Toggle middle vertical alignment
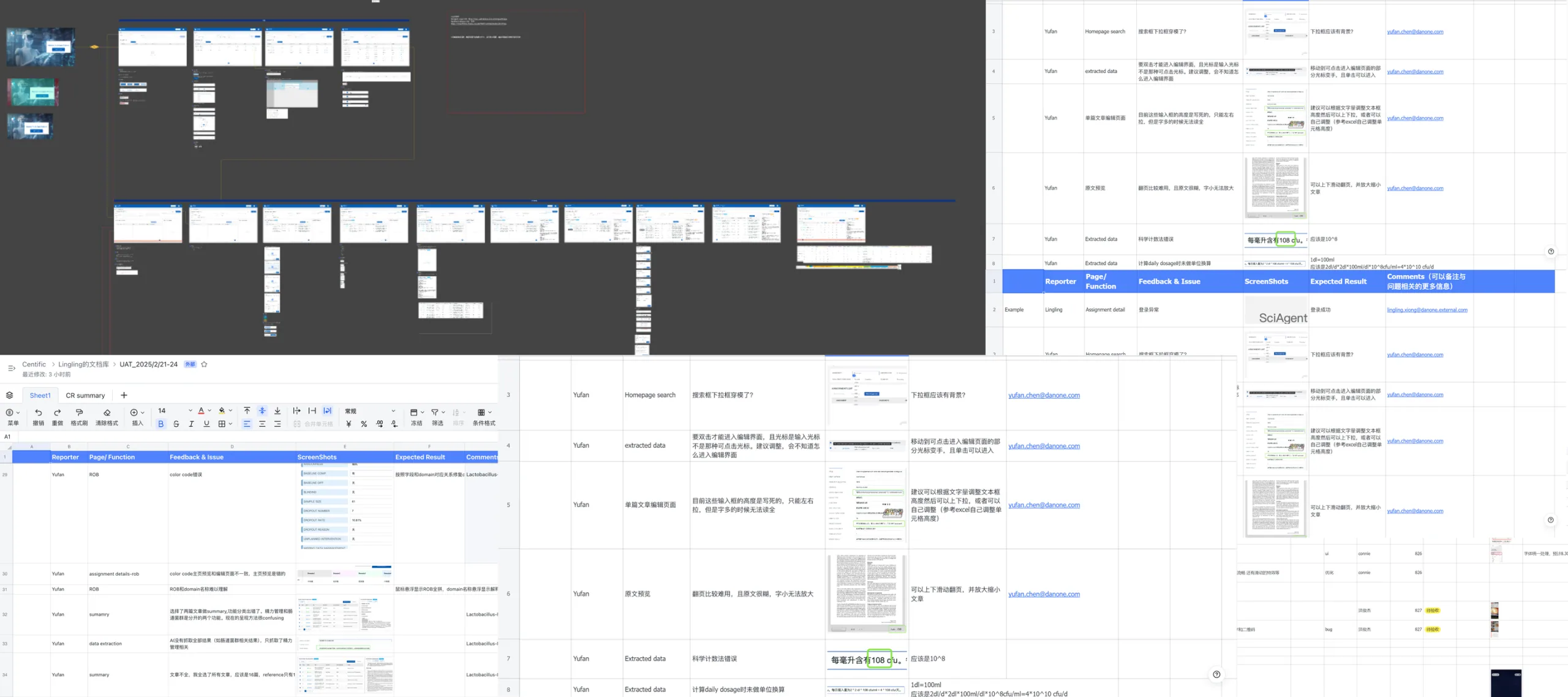The width and height of the screenshot is (1568, 697). 262,411
